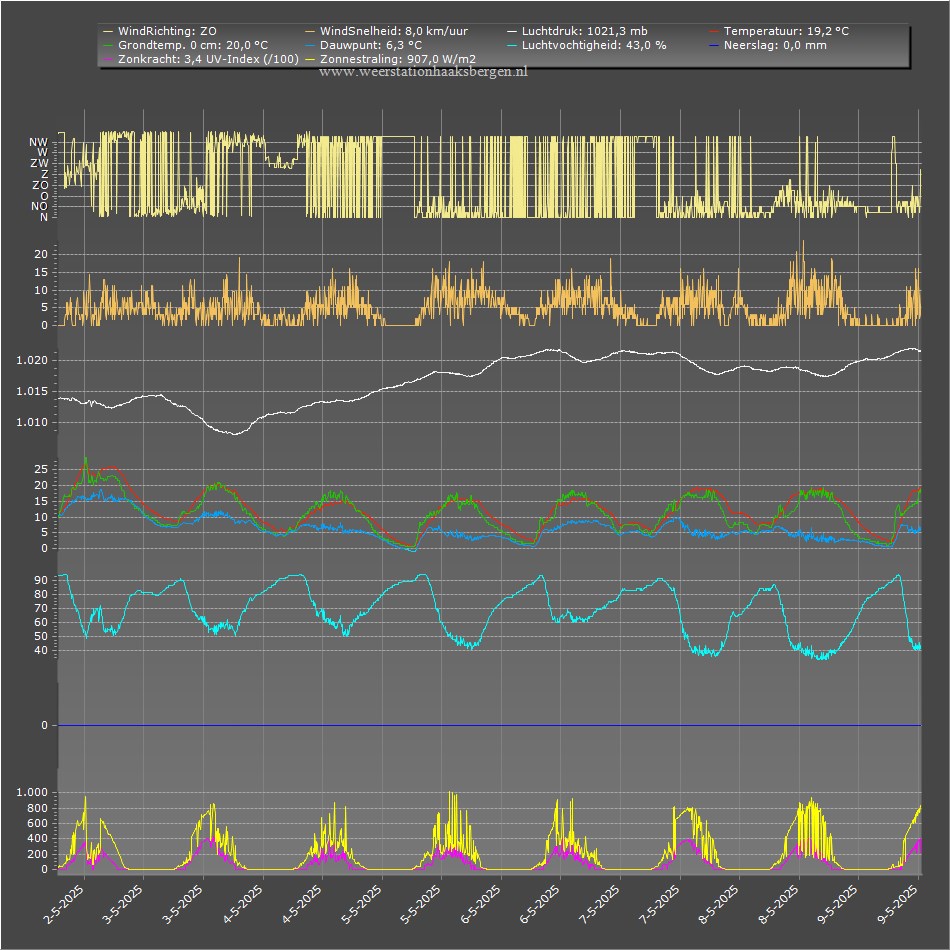Click the 800 solar radiation axis label
The width and height of the screenshot is (950, 950).
click(38, 808)
